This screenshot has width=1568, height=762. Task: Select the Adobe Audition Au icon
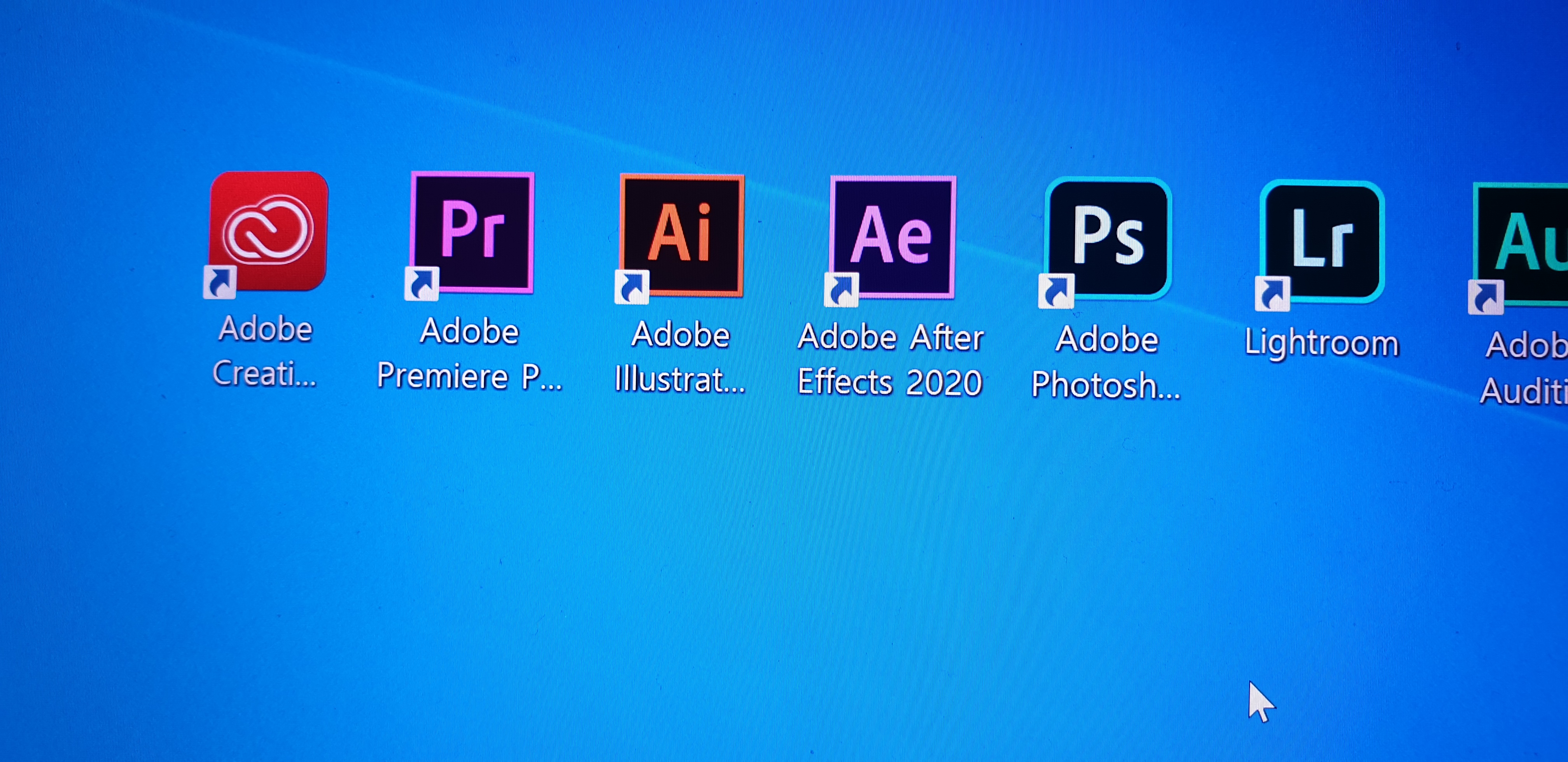(x=1521, y=245)
